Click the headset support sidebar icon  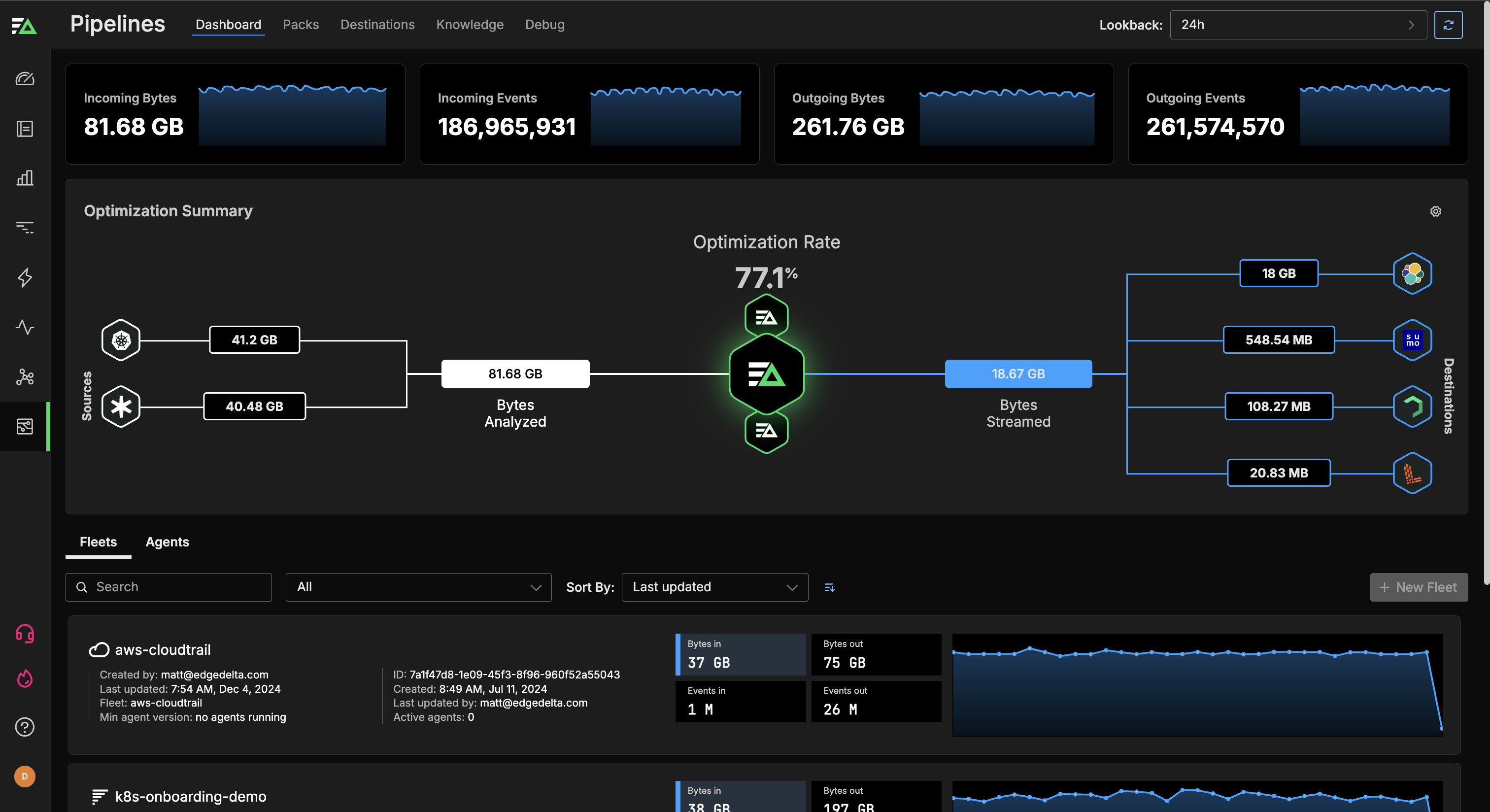(x=24, y=634)
